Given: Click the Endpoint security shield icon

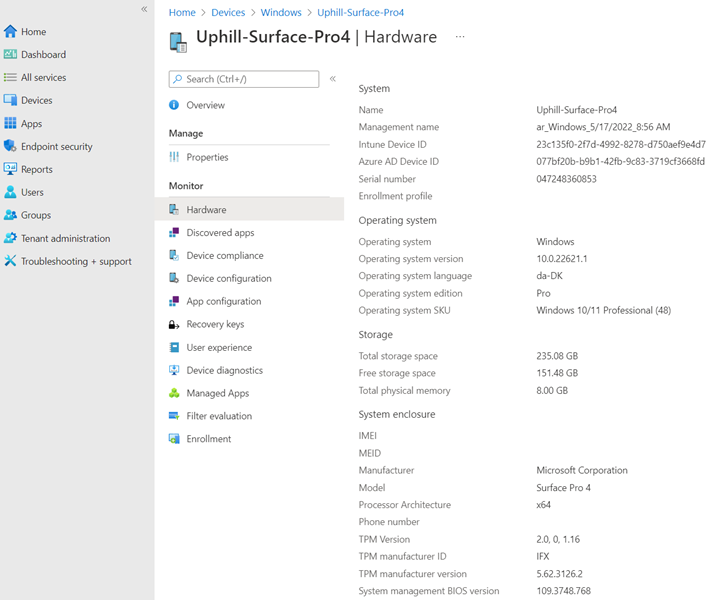Looking at the screenshot, I should point(10,147).
